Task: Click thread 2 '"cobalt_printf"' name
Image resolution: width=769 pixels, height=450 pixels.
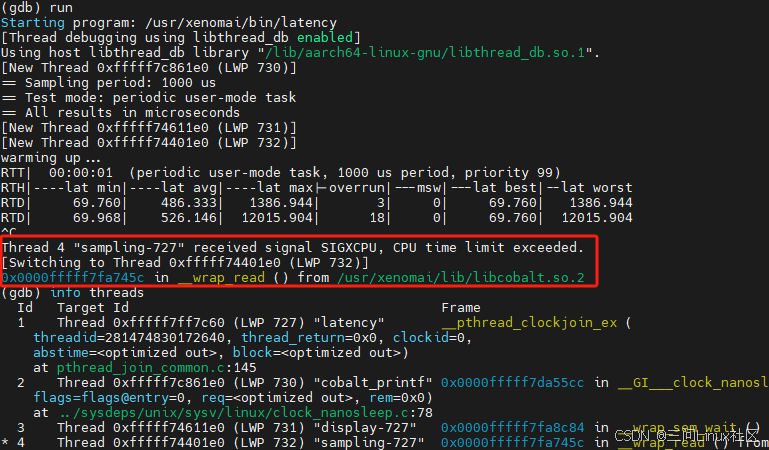Action: tap(373, 383)
